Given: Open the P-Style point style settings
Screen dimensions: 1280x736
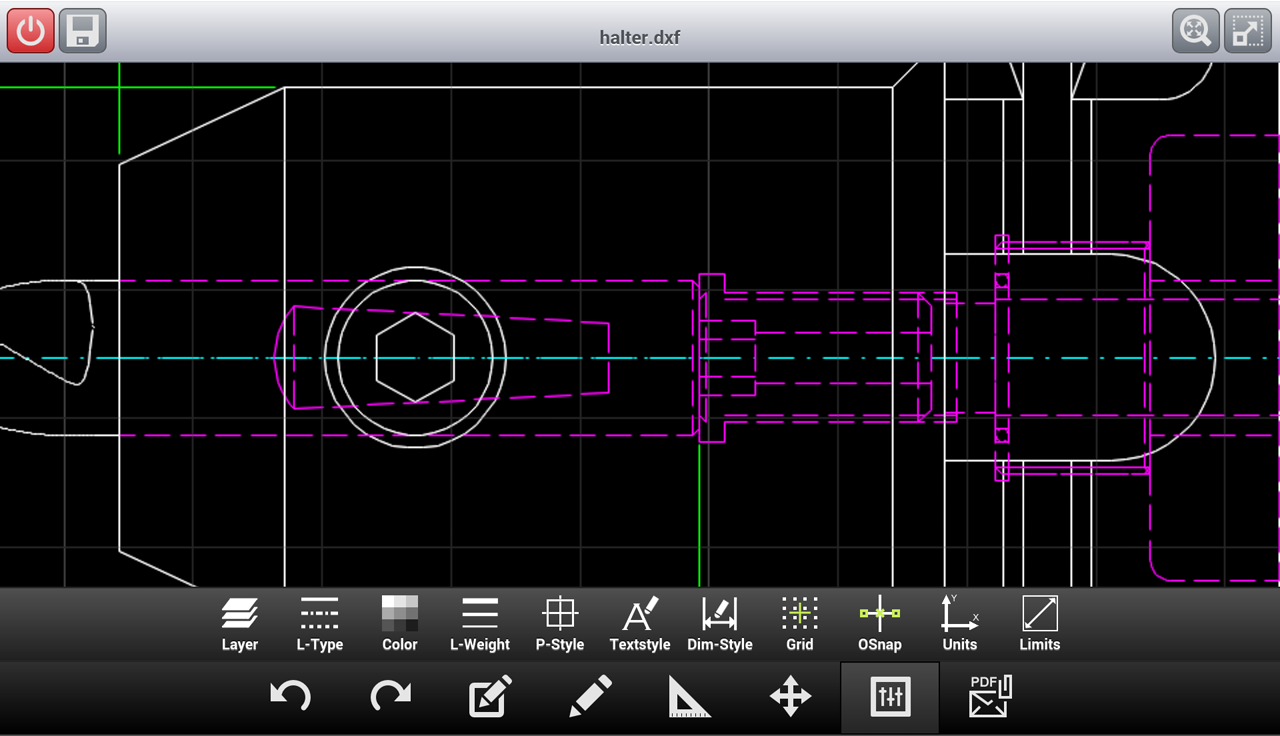Looking at the screenshot, I should (x=560, y=624).
